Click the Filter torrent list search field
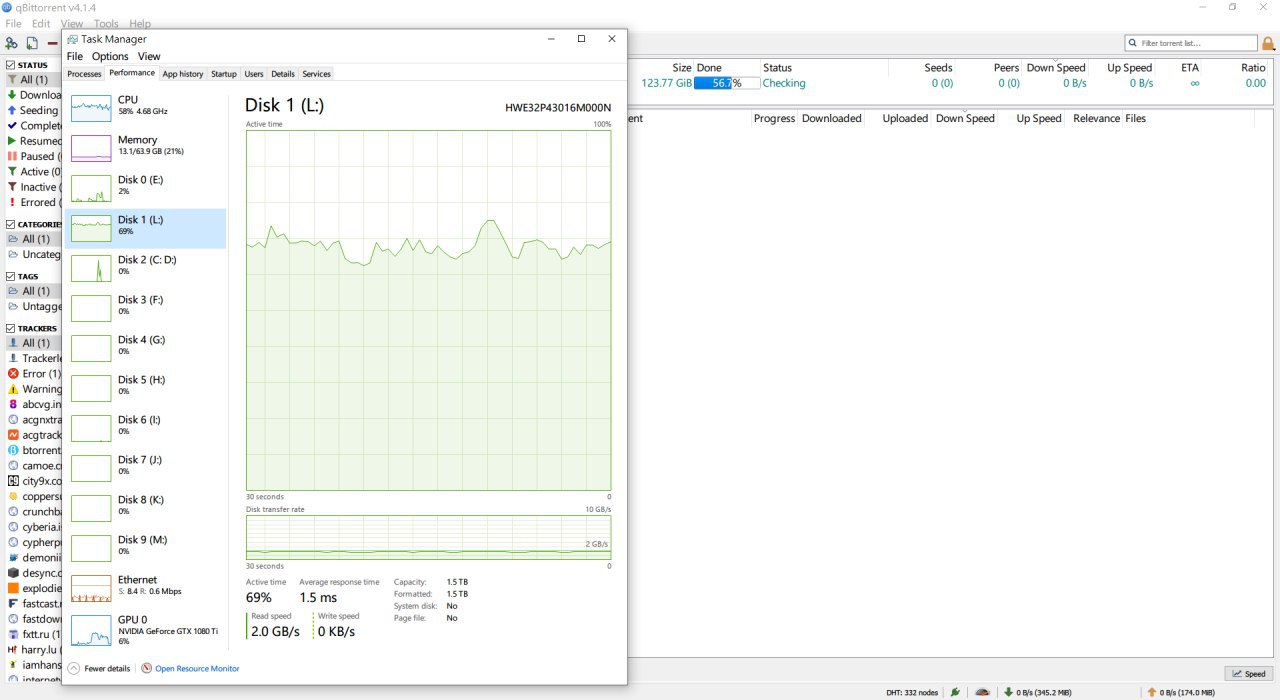Viewport: 1280px width, 700px height. click(1197, 43)
